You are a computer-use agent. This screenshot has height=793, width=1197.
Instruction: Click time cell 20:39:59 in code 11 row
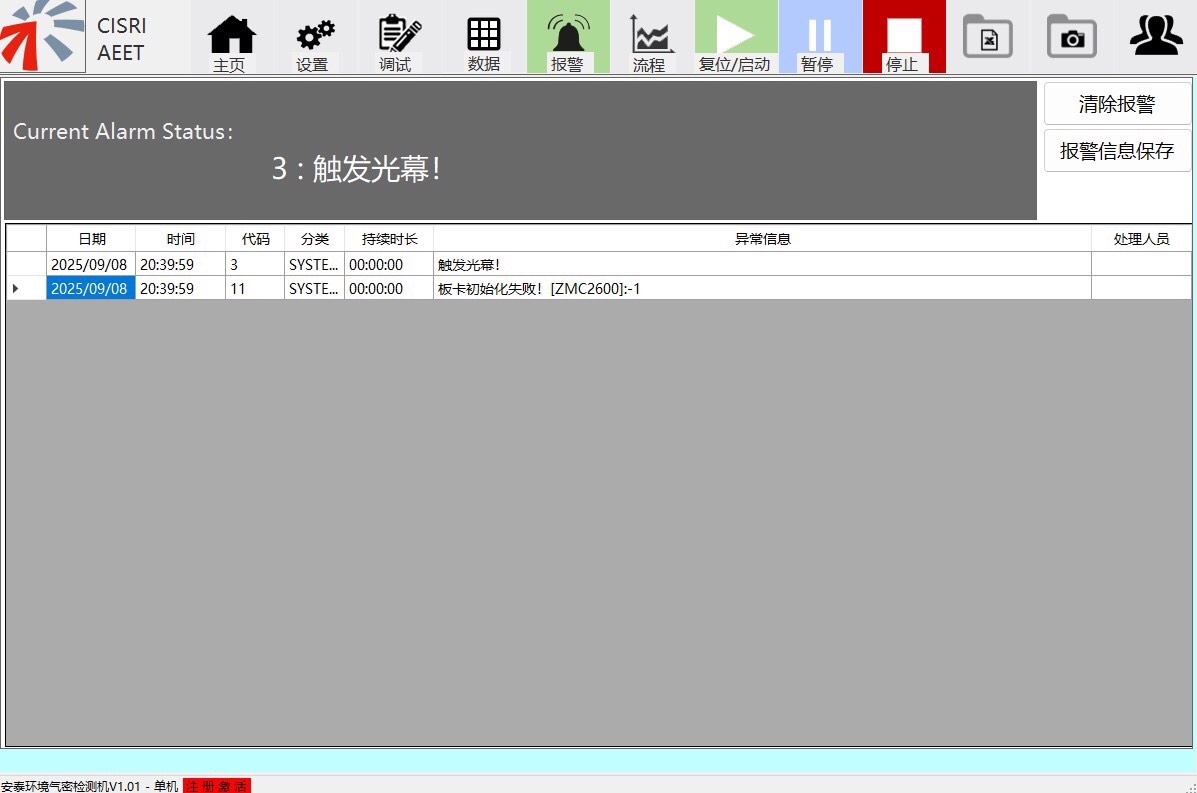click(x=180, y=288)
